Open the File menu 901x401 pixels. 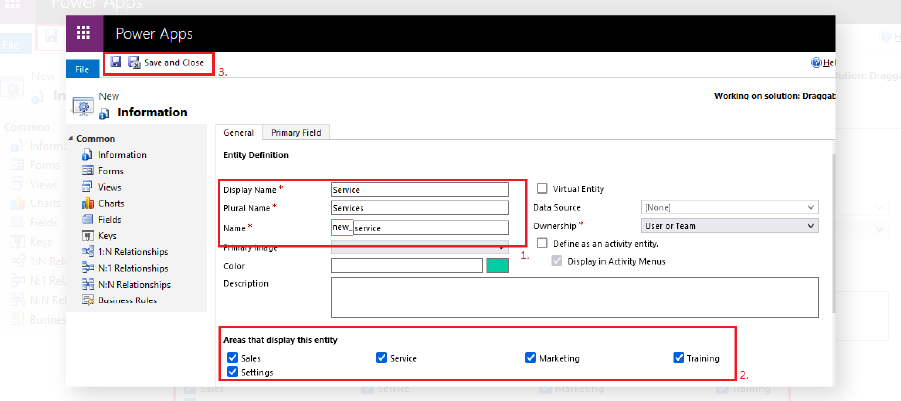83,70
